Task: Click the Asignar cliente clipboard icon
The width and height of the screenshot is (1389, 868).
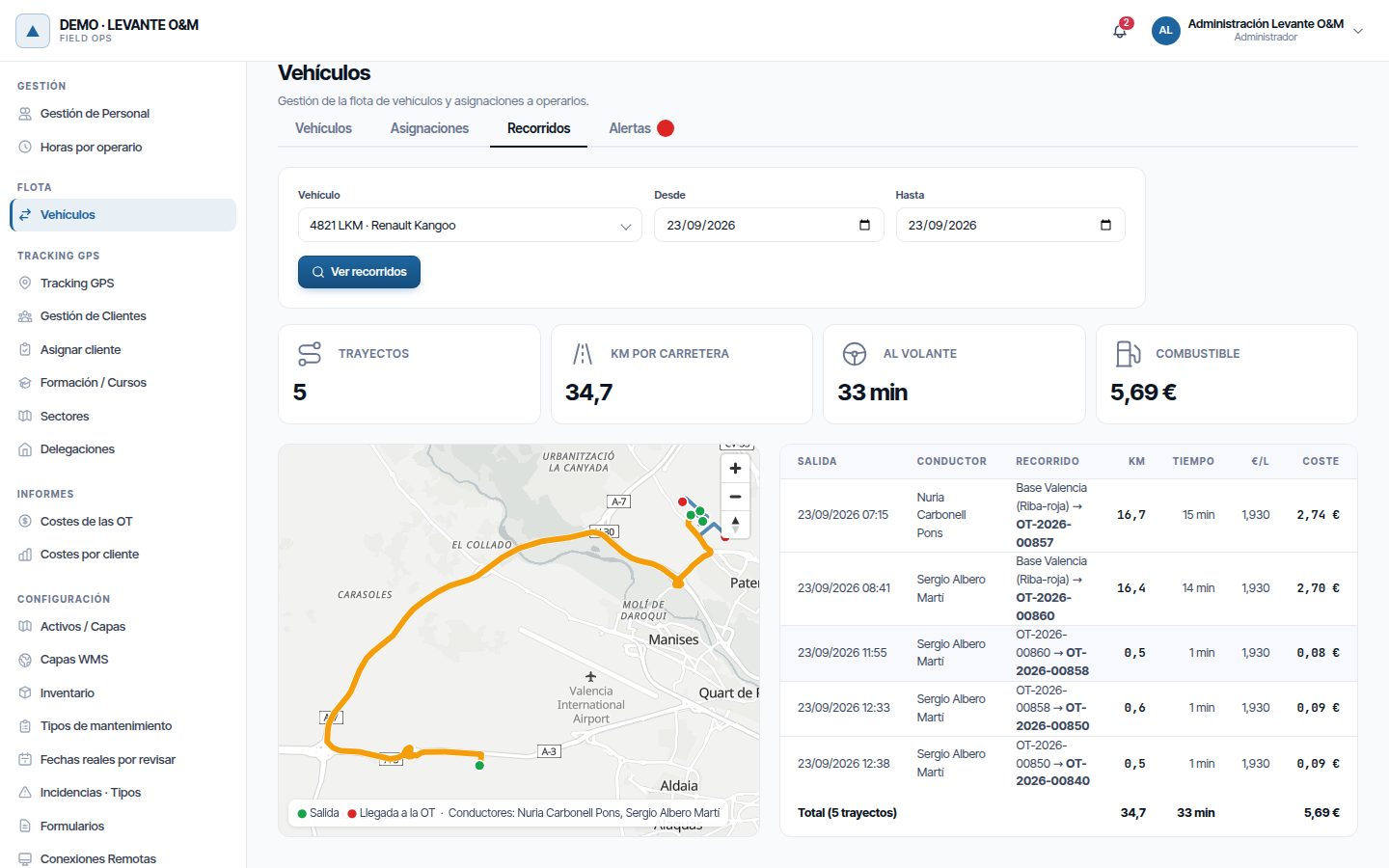Action: point(25,350)
